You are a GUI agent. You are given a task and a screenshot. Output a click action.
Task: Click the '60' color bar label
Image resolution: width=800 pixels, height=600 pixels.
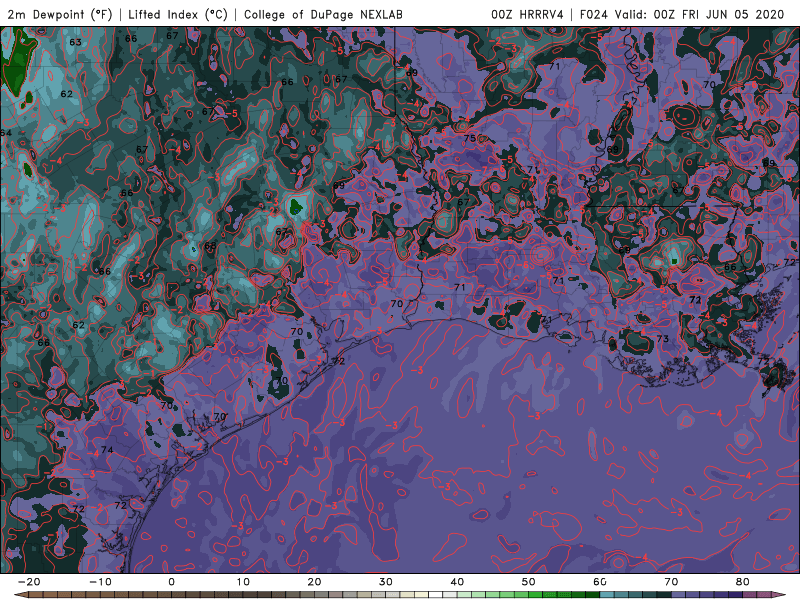pyautogui.click(x=600, y=582)
